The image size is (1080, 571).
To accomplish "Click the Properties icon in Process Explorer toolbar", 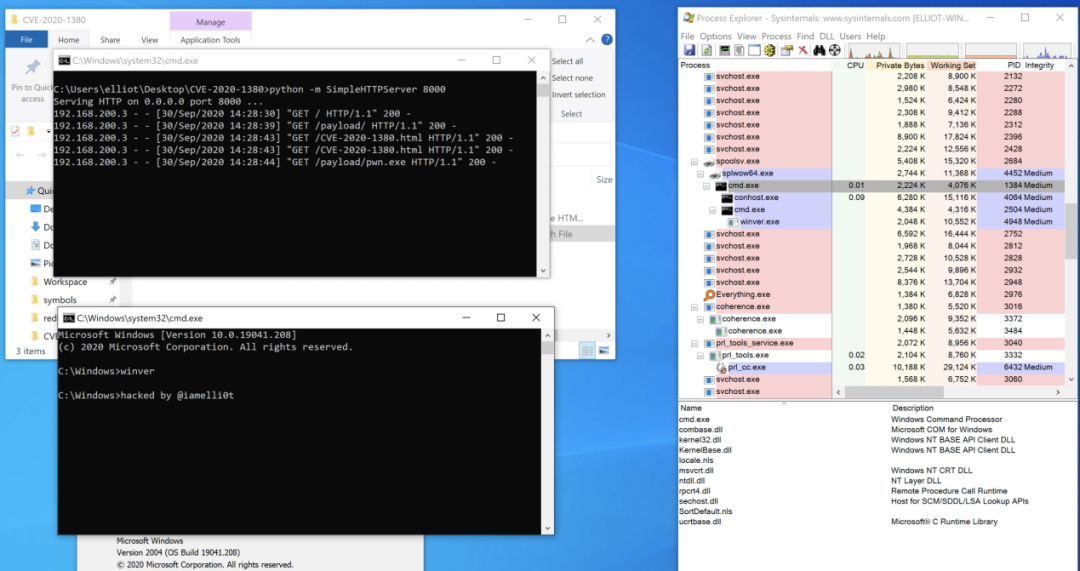I will pos(786,50).
